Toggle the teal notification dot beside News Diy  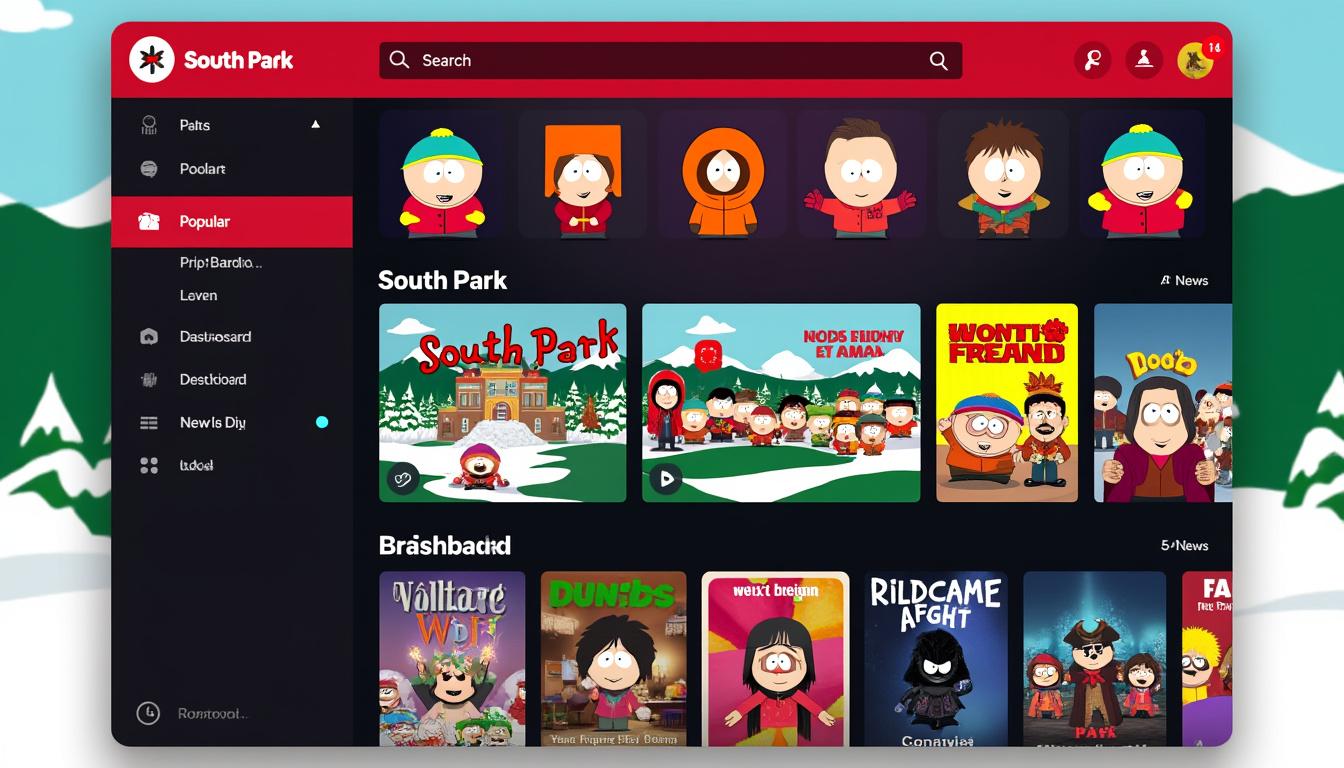(321, 422)
